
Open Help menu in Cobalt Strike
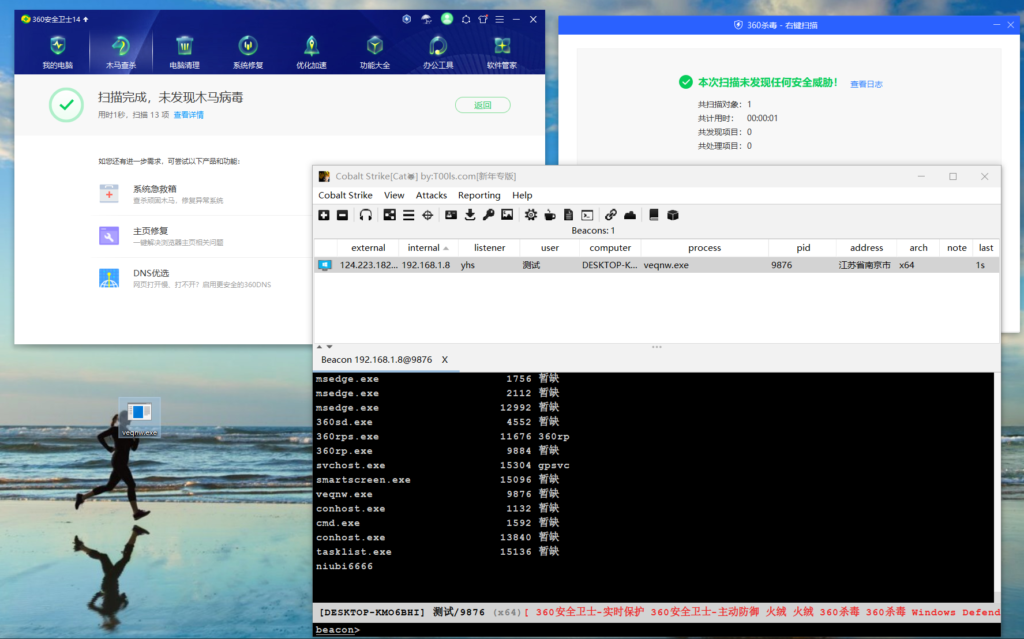[522, 195]
